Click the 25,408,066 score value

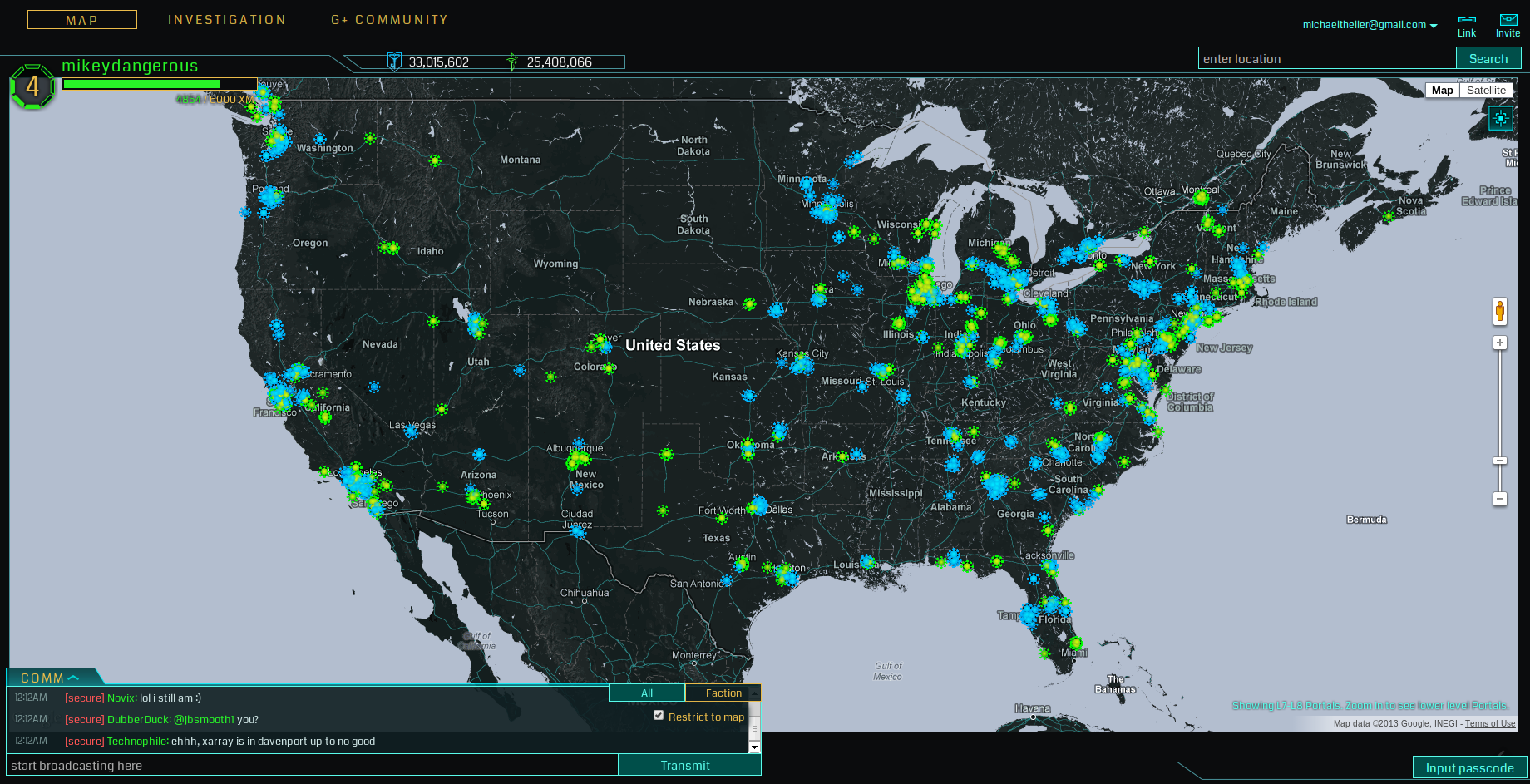coord(559,62)
